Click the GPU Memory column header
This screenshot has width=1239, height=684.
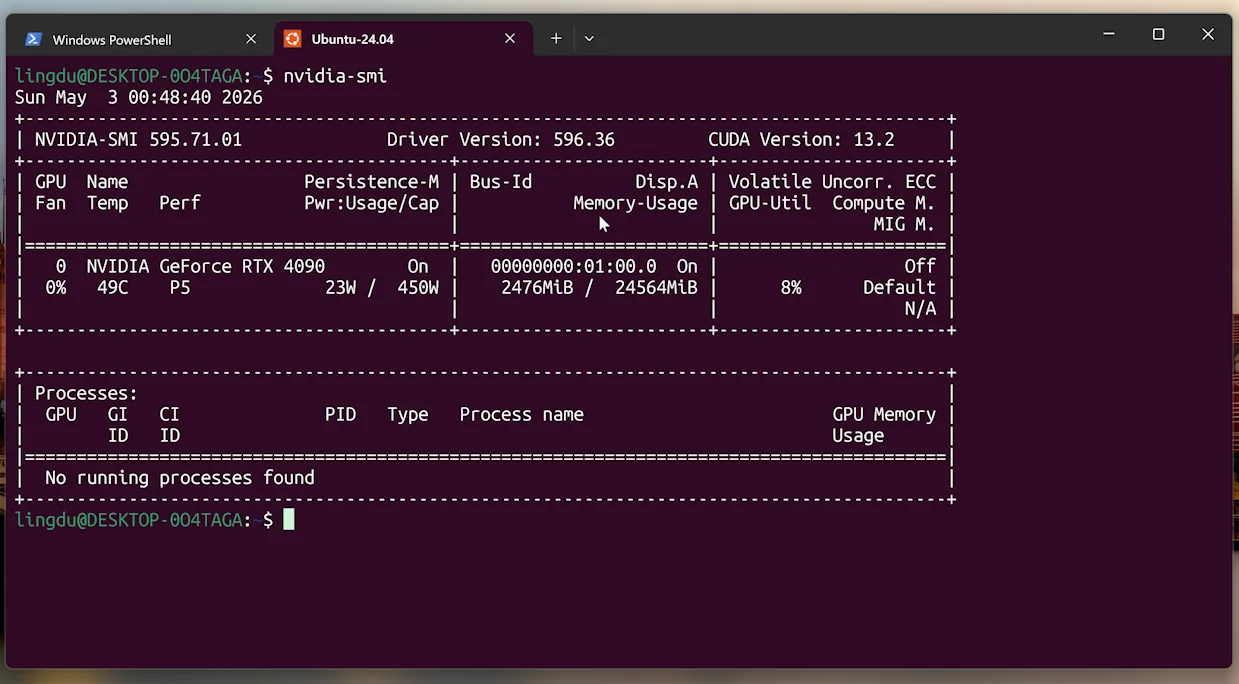884,414
